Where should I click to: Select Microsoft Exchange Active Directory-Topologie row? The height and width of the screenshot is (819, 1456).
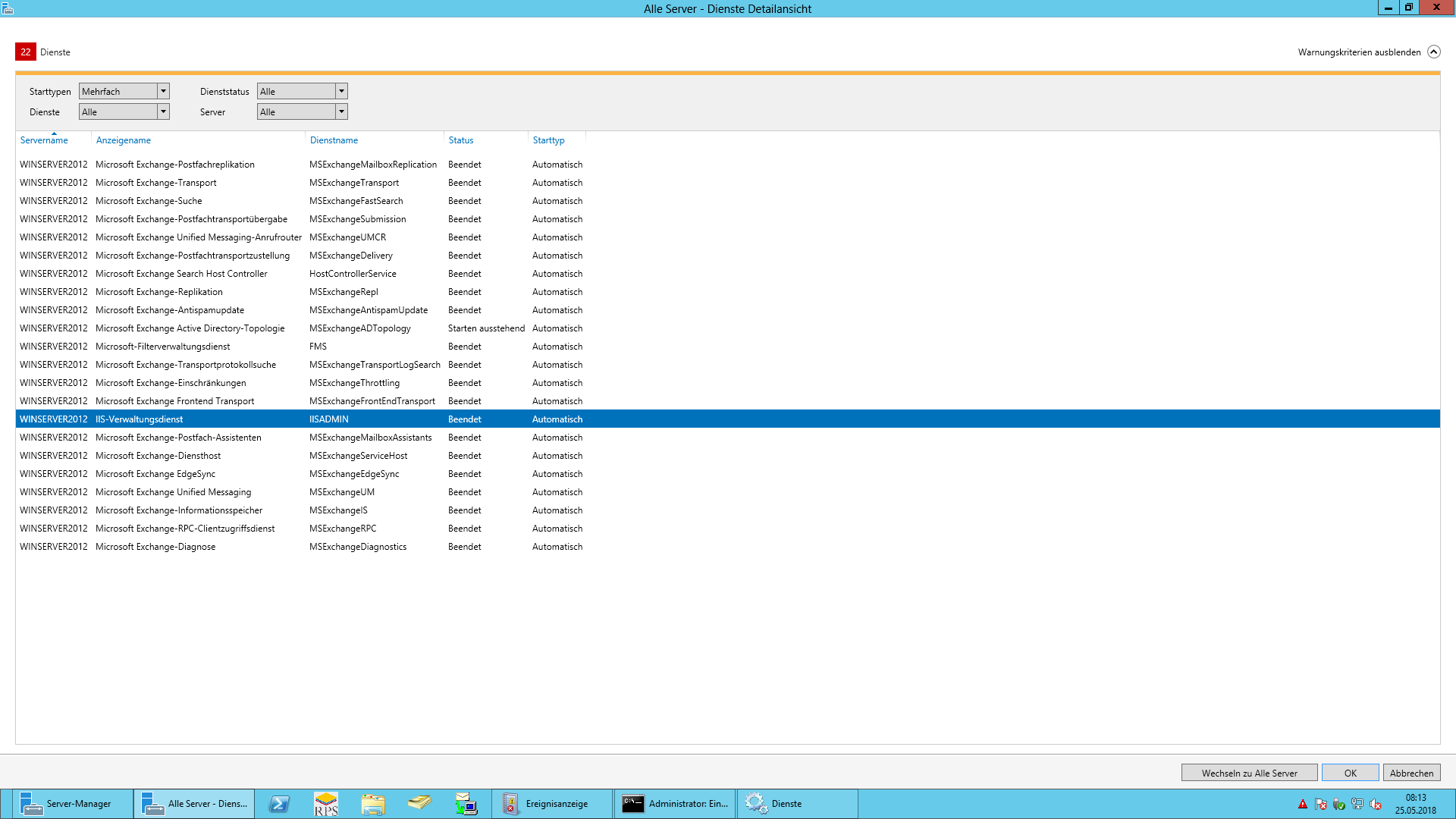(x=728, y=328)
